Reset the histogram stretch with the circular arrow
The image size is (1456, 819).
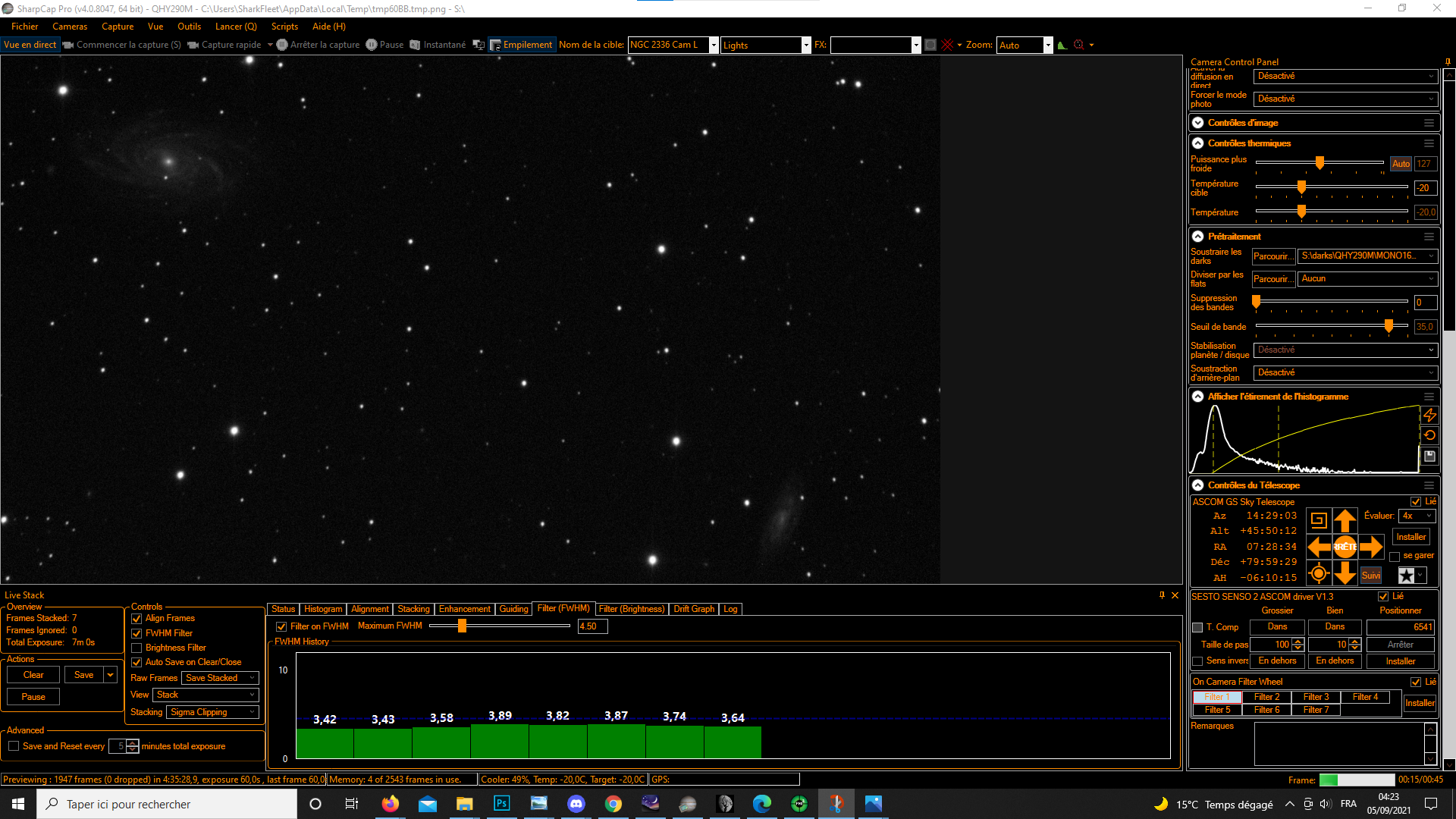pyautogui.click(x=1429, y=435)
